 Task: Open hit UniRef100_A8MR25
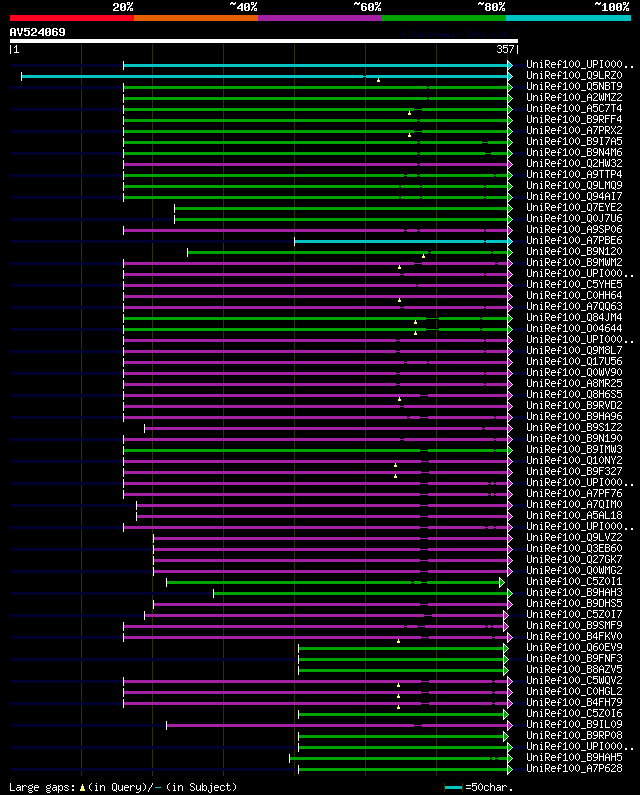574,384
